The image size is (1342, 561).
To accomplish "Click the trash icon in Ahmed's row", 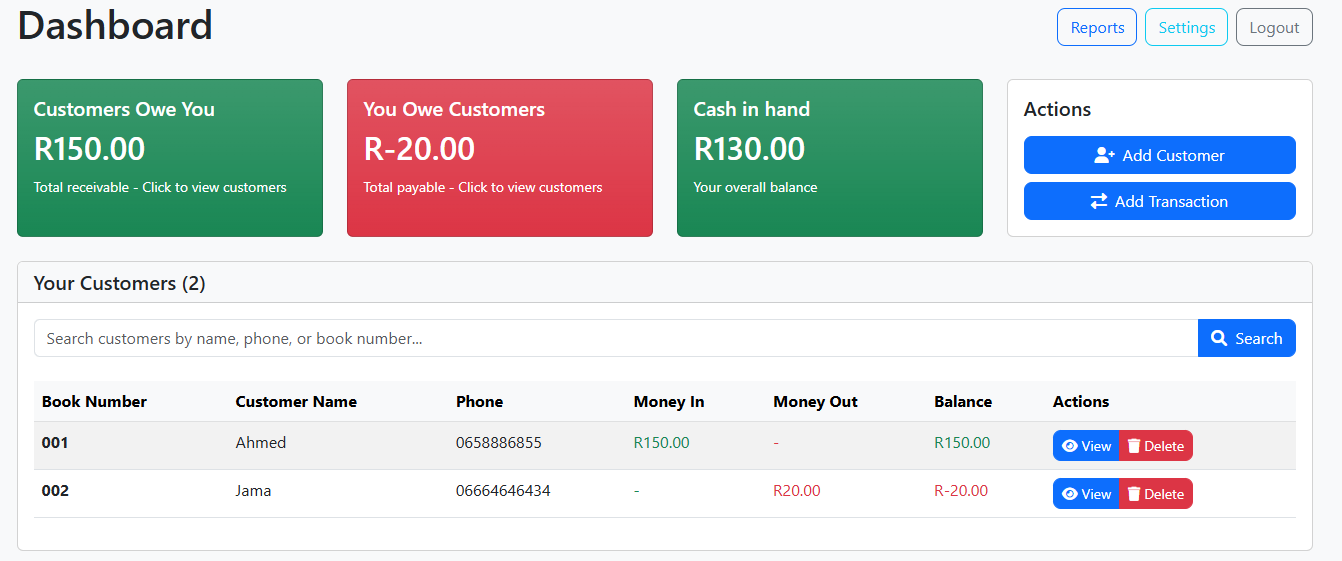I will tap(1134, 446).
